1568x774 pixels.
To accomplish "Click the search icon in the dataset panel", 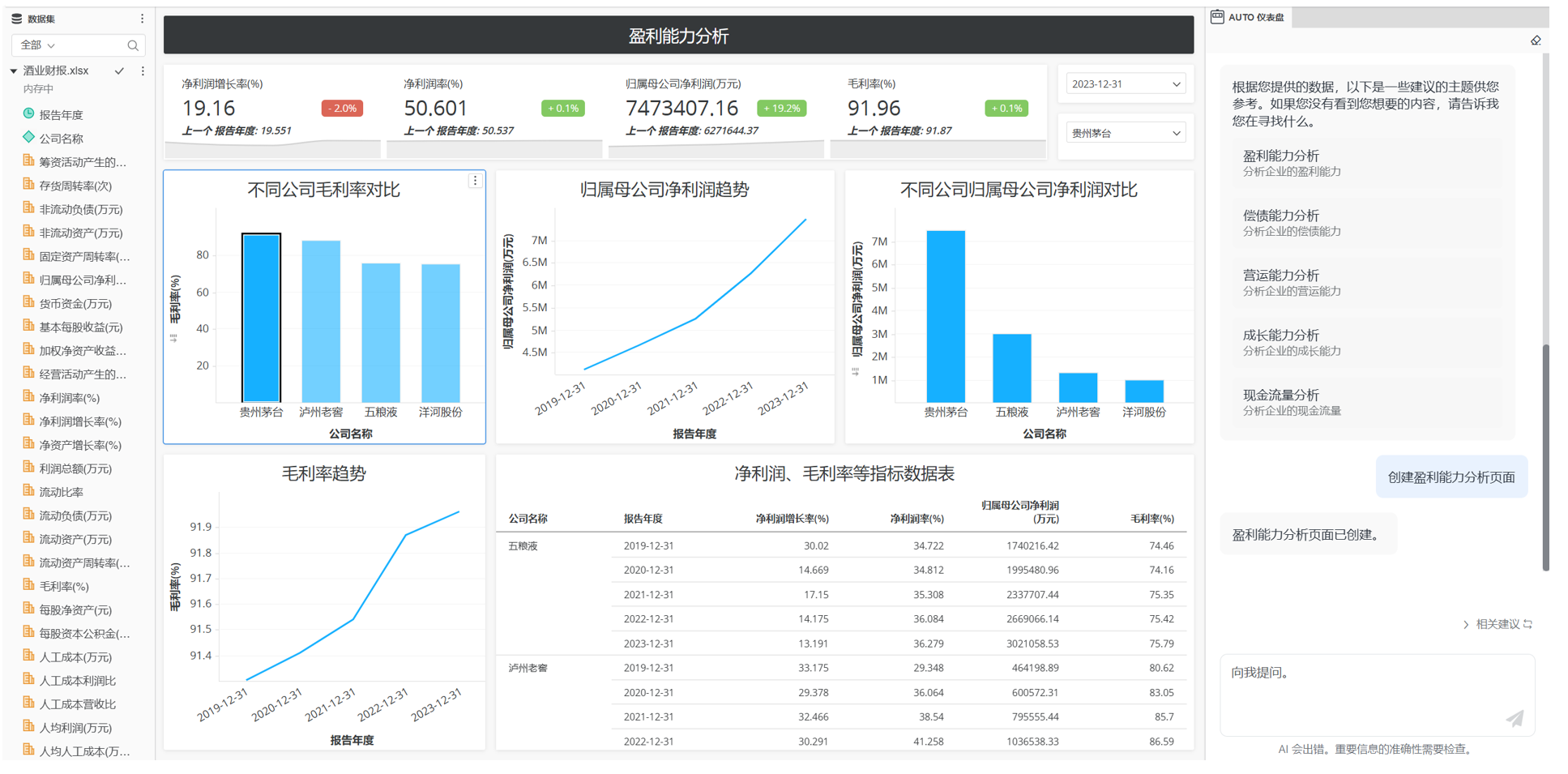I will 133,45.
